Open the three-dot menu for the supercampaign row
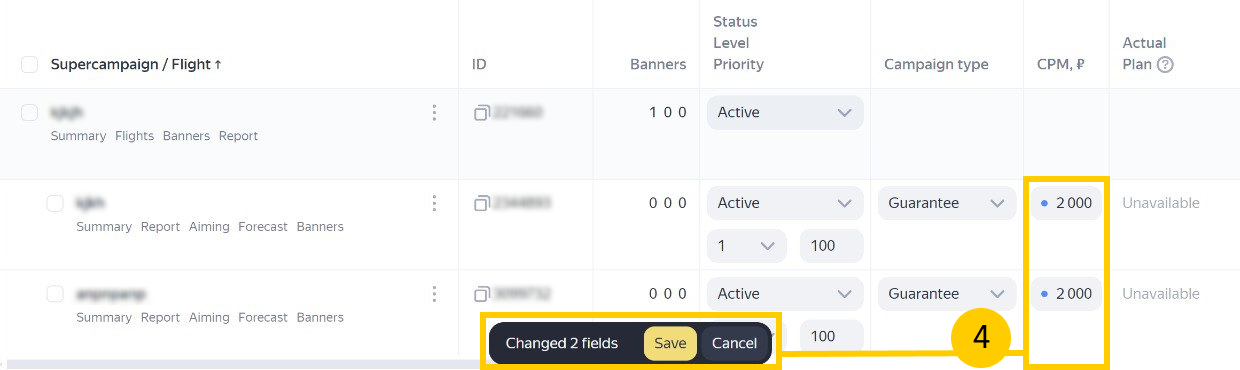The height and width of the screenshot is (370, 1240). 434,113
